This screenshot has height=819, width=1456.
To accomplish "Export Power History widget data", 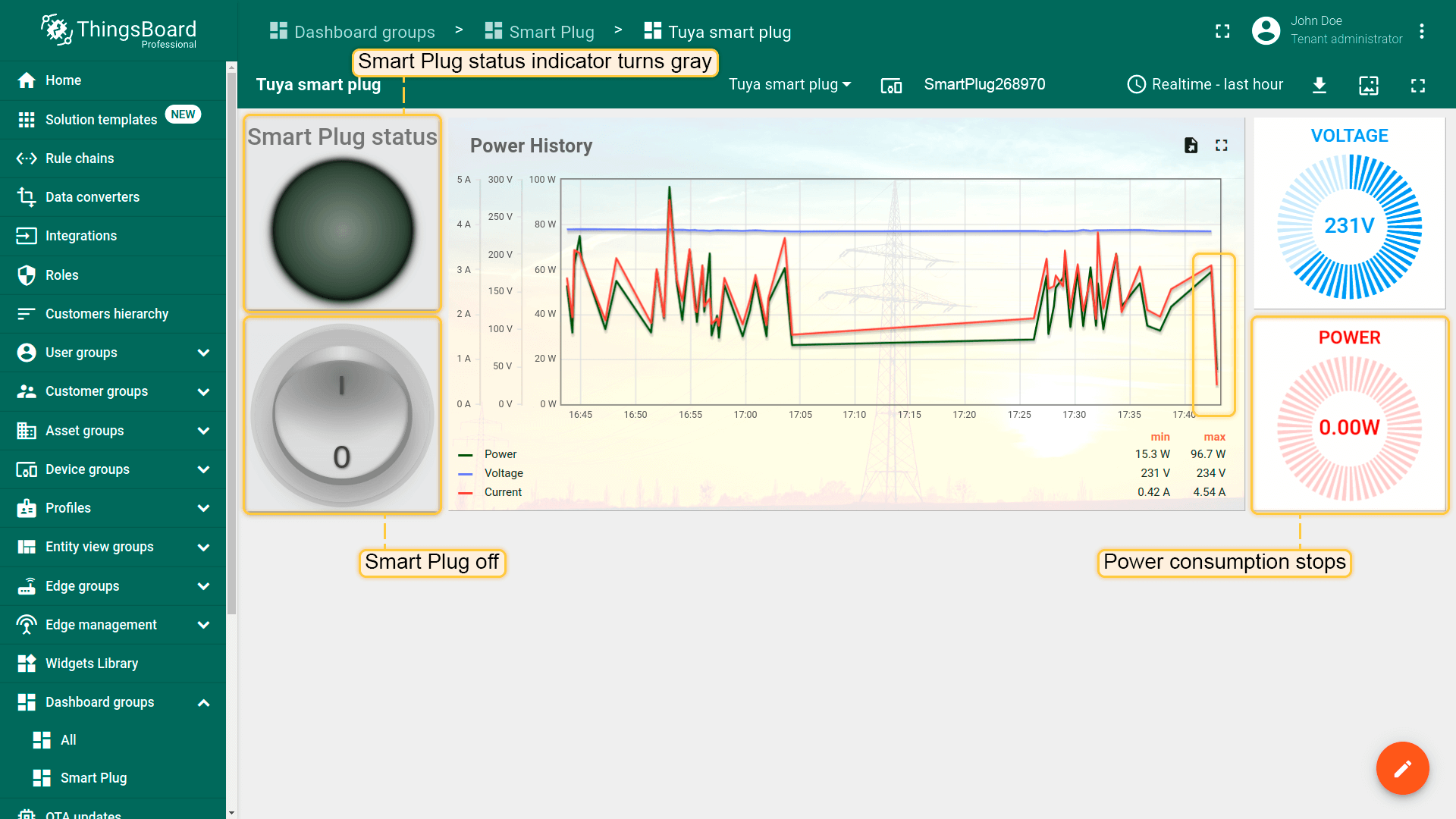I will [1191, 146].
